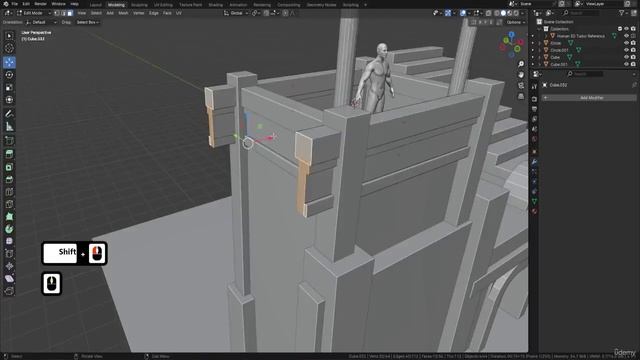
Task: Open the Render menu
Action: (40, 4)
